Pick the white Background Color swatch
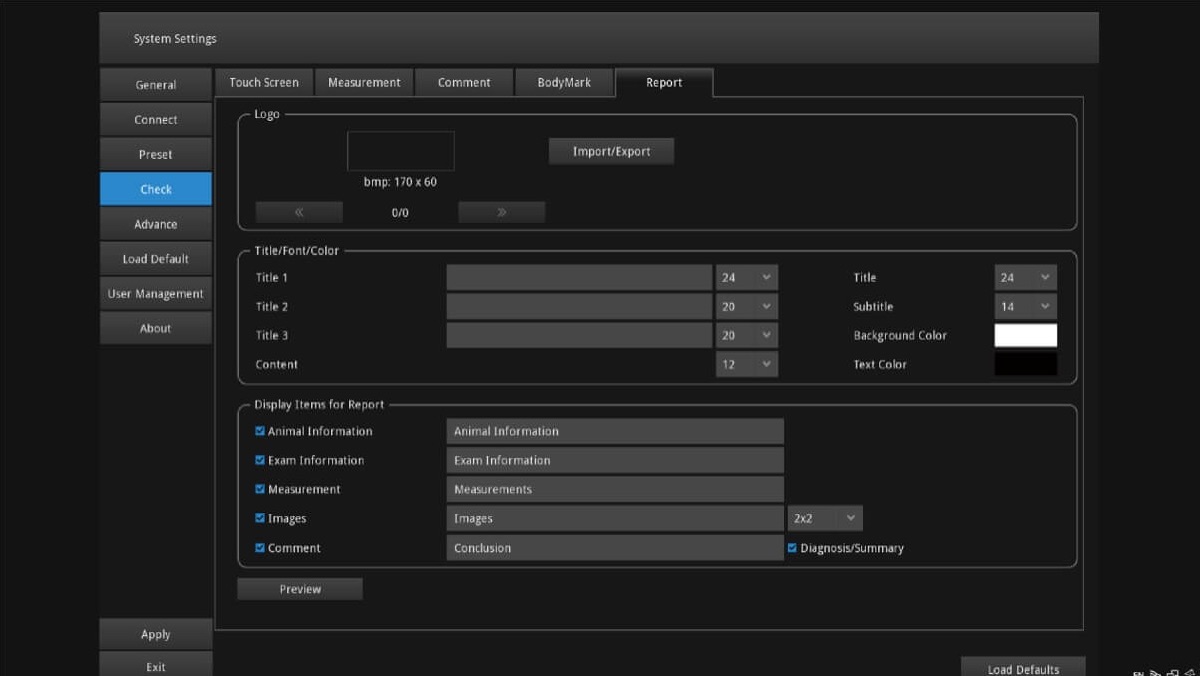The image size is (1200, 676). point(1025,336)
